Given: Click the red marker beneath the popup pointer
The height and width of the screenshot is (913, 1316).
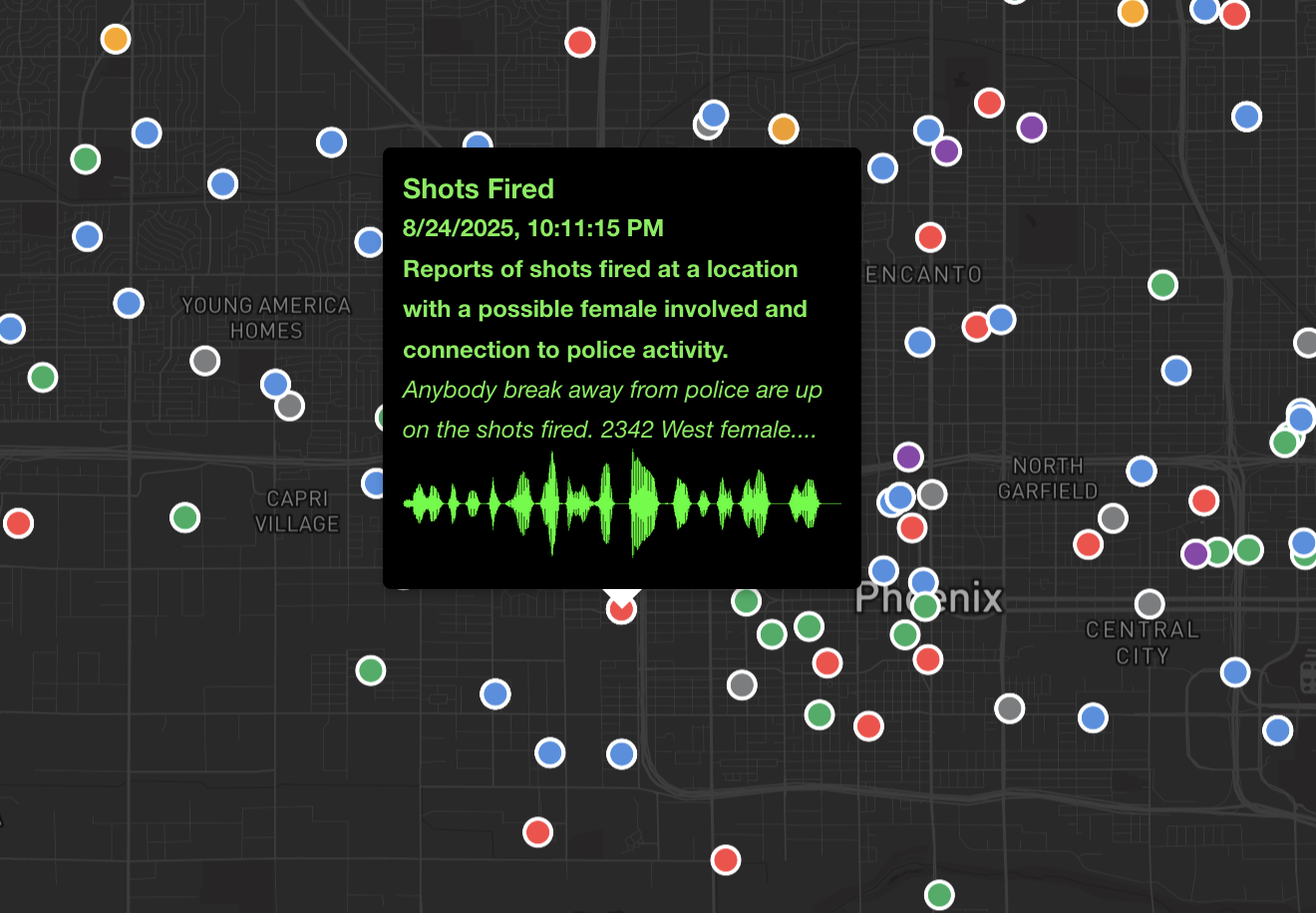Looking at the screenshot, I should pyautogui.click(x=621, y=610).
